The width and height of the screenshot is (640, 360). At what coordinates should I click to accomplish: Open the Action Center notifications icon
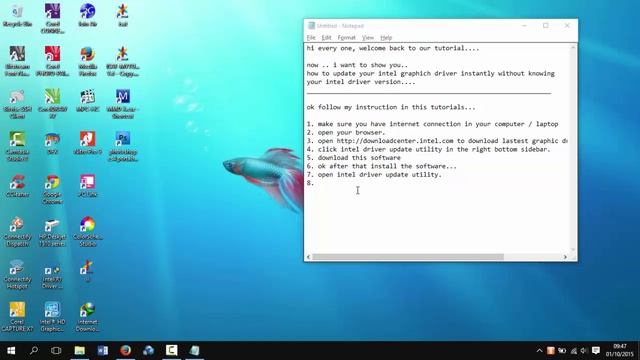click(596, 351)
